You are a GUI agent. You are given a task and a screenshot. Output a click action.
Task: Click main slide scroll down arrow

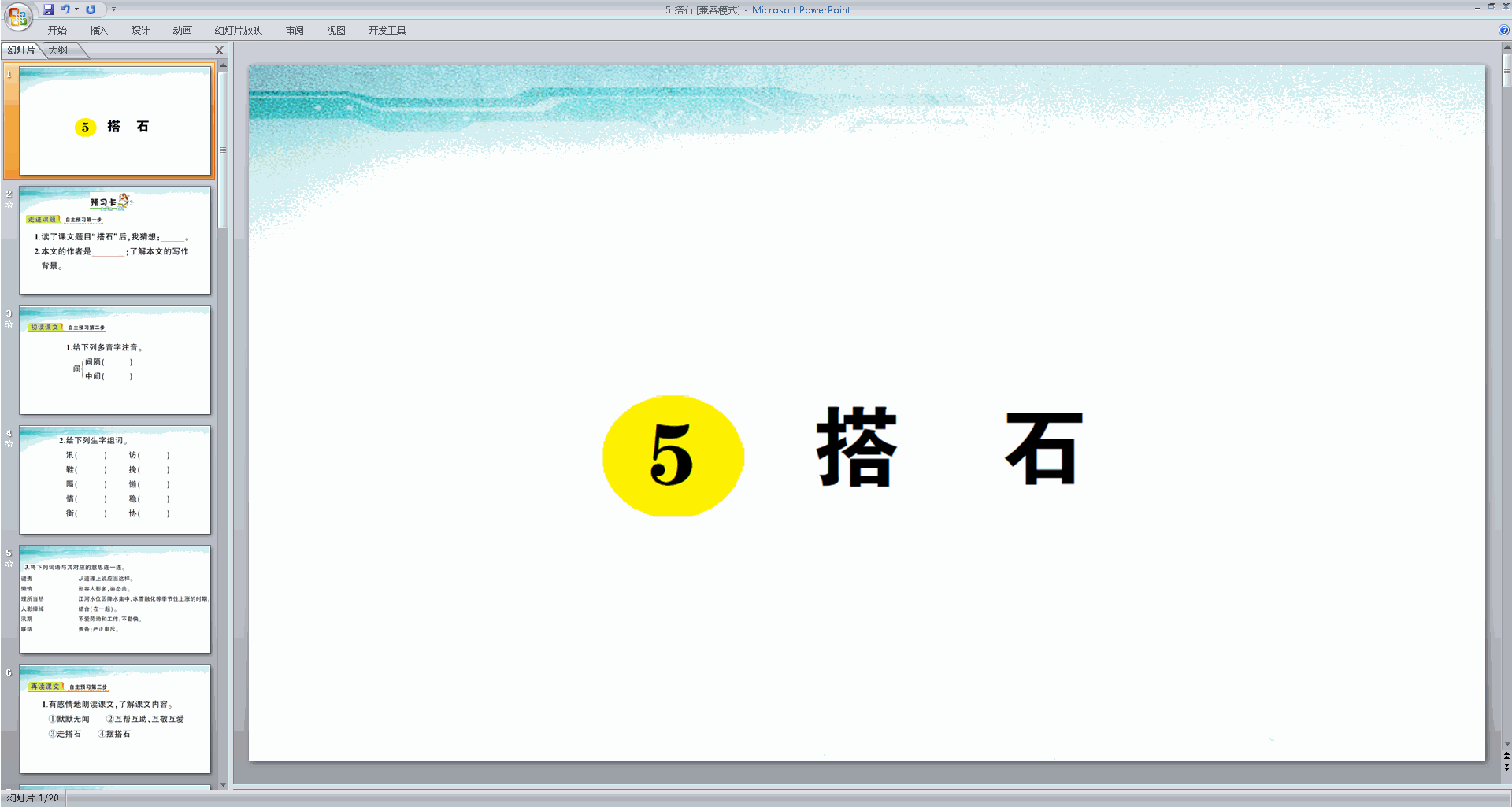1506,744
